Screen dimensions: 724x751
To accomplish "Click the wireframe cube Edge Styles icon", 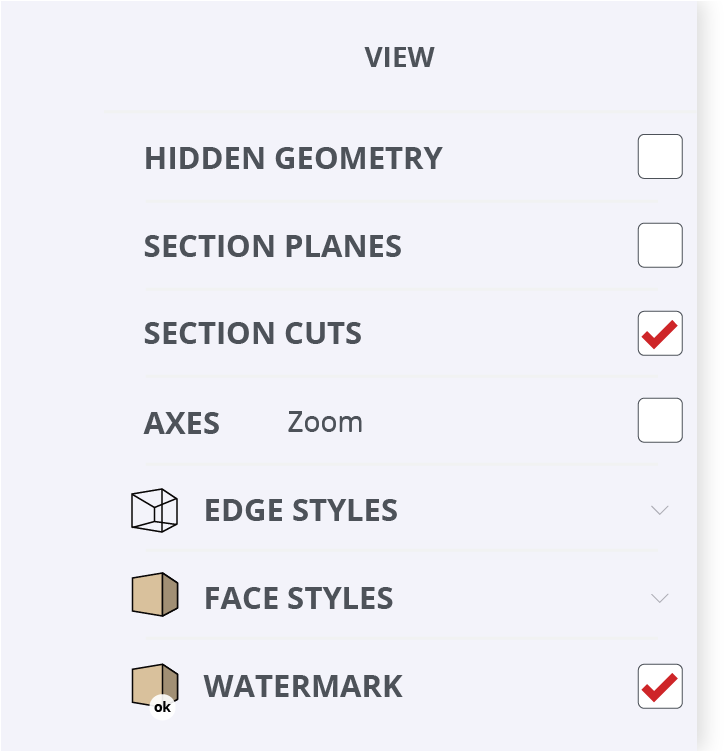I will click(154, 510).
